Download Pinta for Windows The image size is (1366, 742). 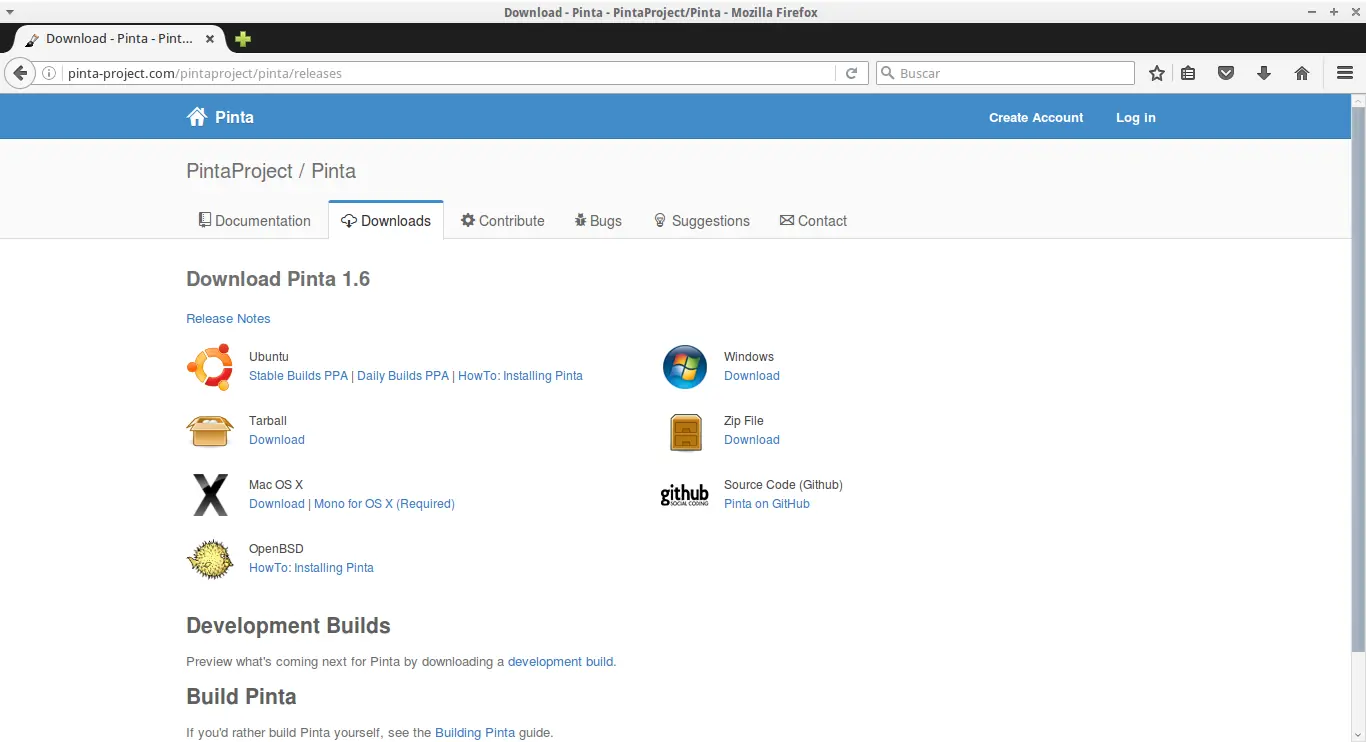752,376
